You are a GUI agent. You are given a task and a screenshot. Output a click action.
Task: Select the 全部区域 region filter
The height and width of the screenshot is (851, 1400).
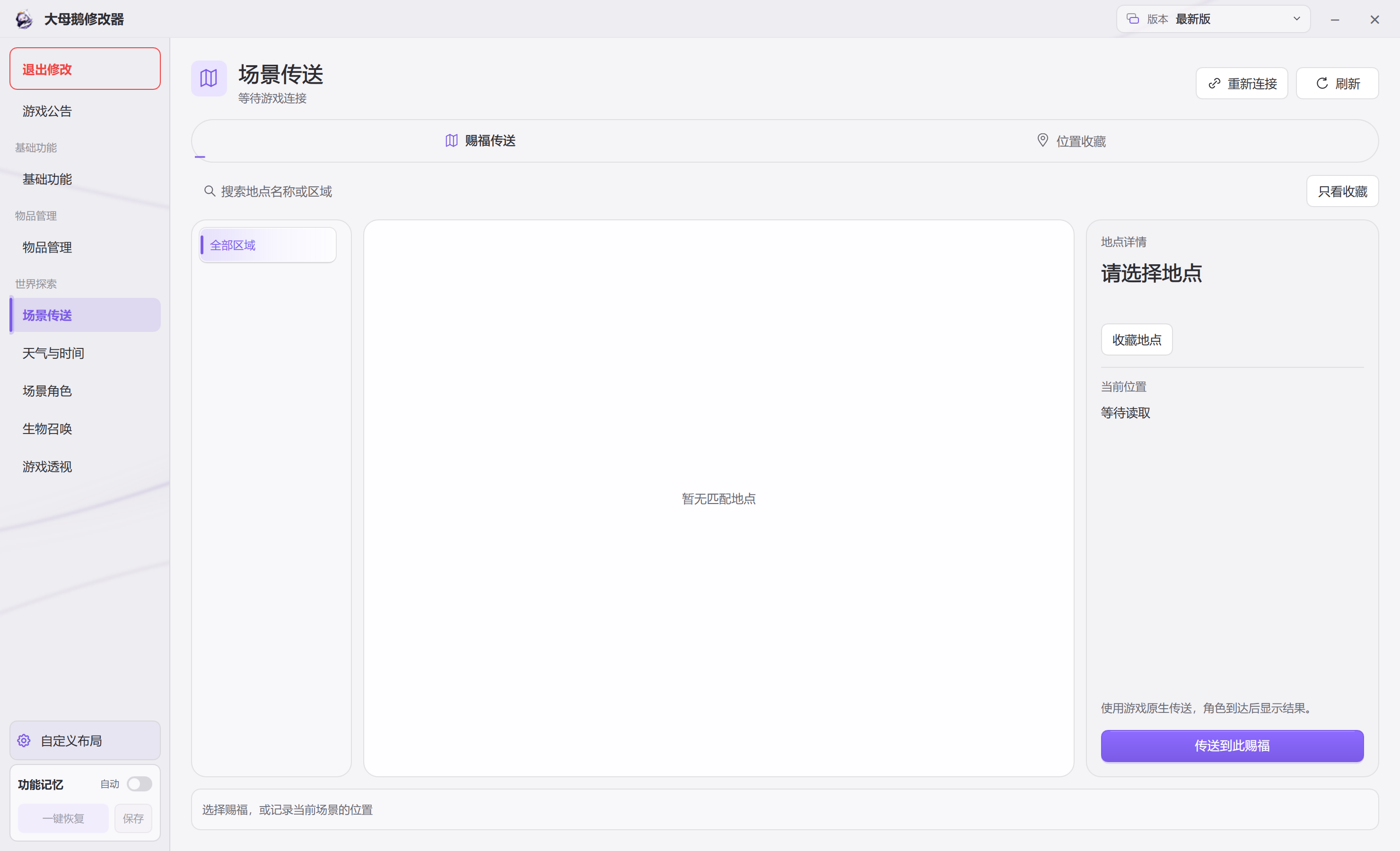tap(268, 245)
